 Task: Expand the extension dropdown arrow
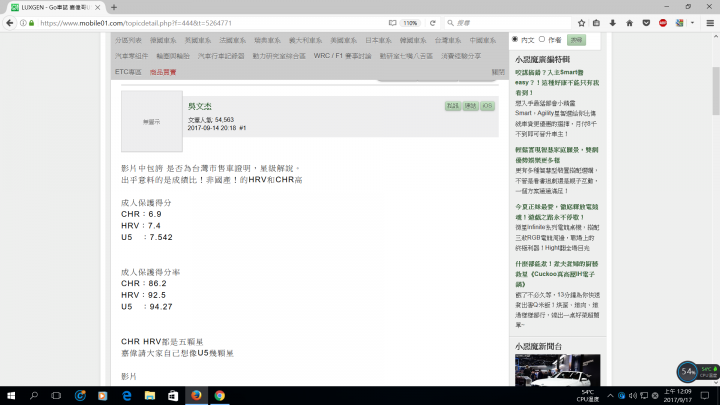click(x=692, y=23)
